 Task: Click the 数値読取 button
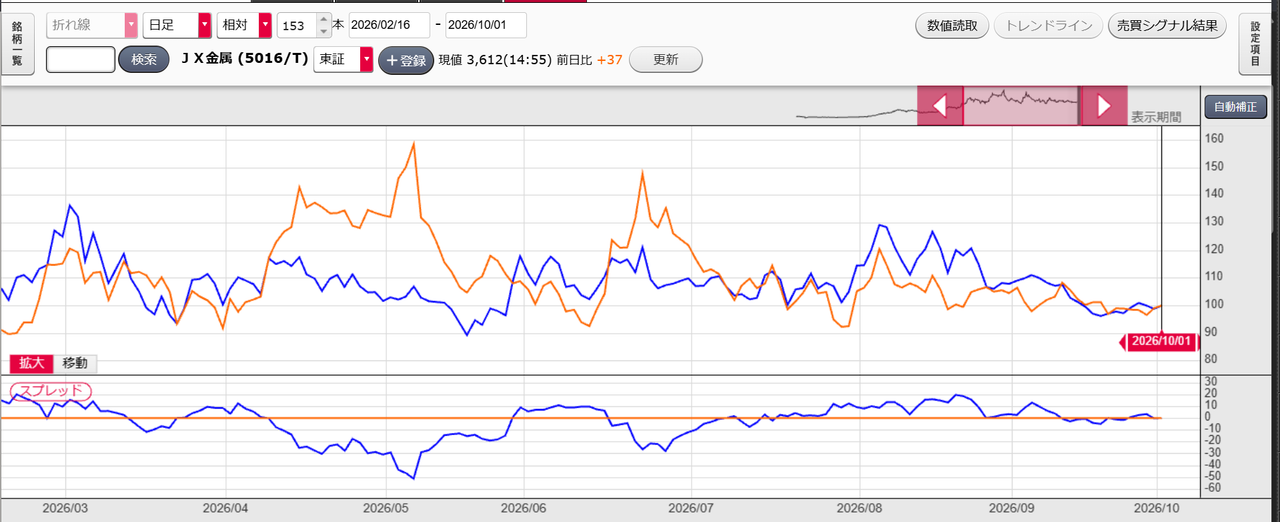click(x=952, y=26)
